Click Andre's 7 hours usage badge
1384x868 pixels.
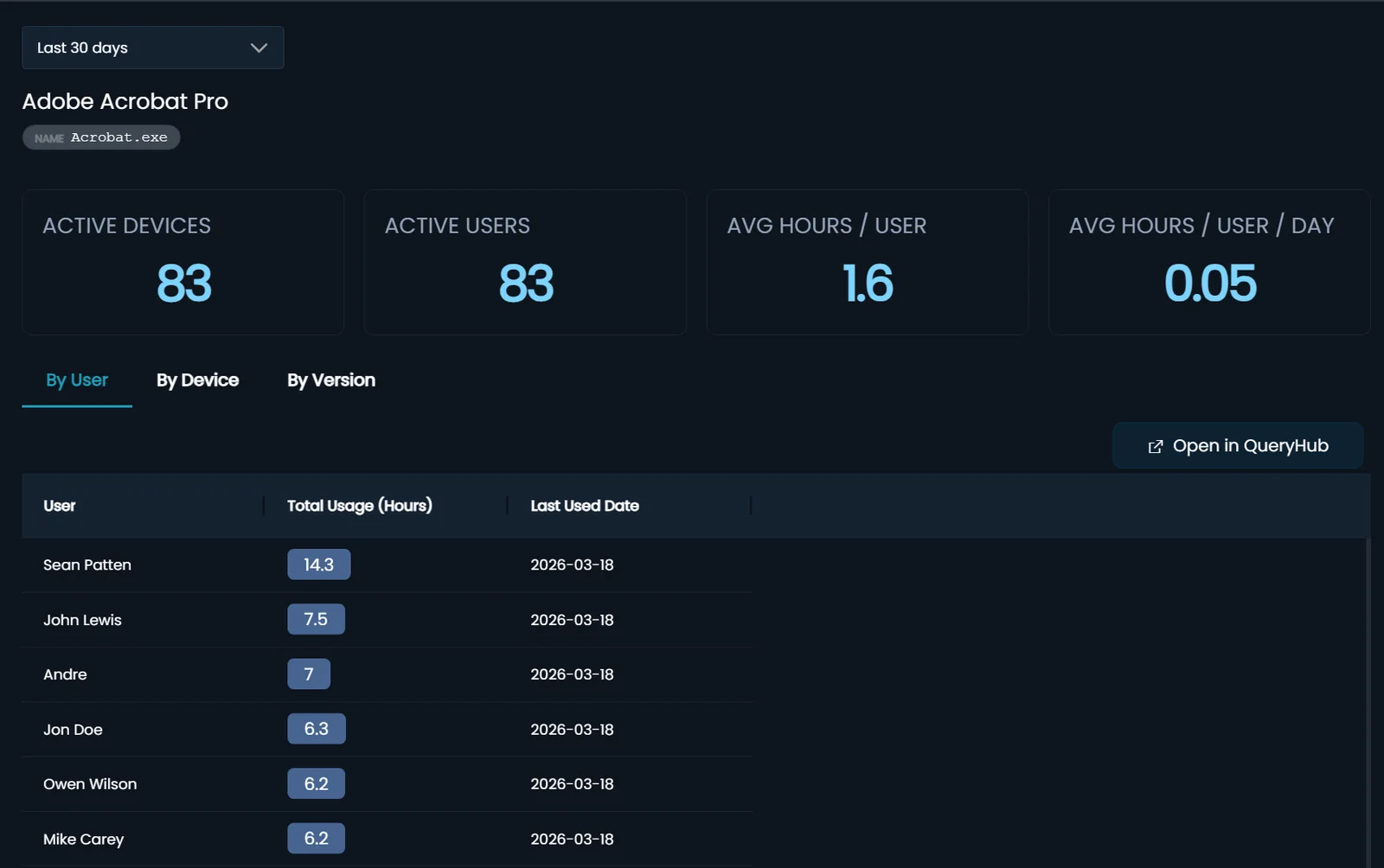pos(309,674)
